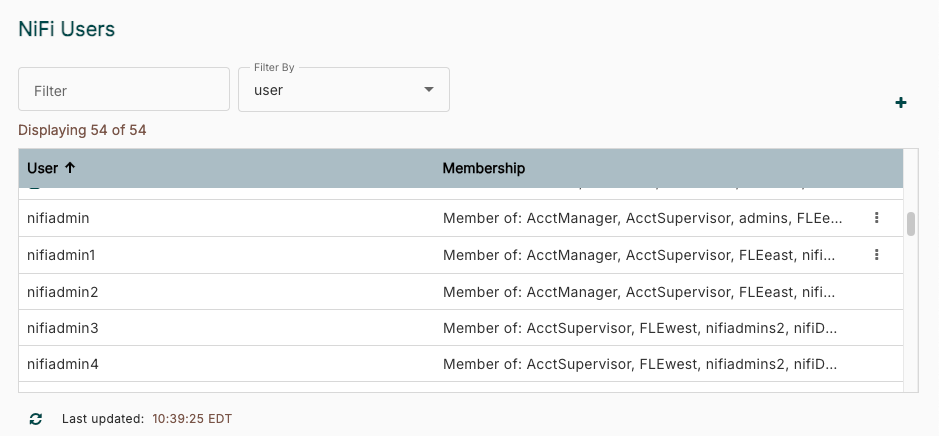Select the nifiadmin3 user name
The image size is (939, 436).
[62, 328]
